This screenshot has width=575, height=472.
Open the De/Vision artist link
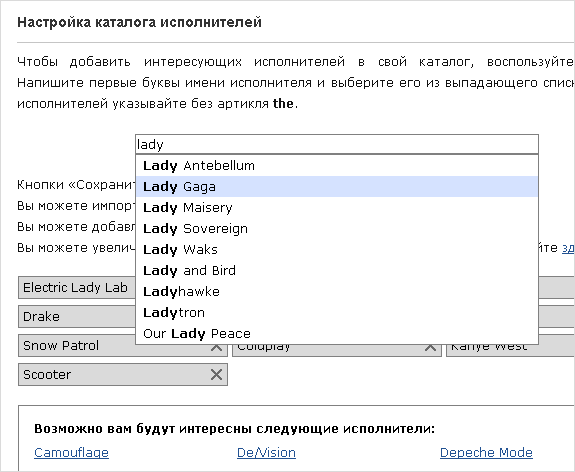click(x=266, y=453)
